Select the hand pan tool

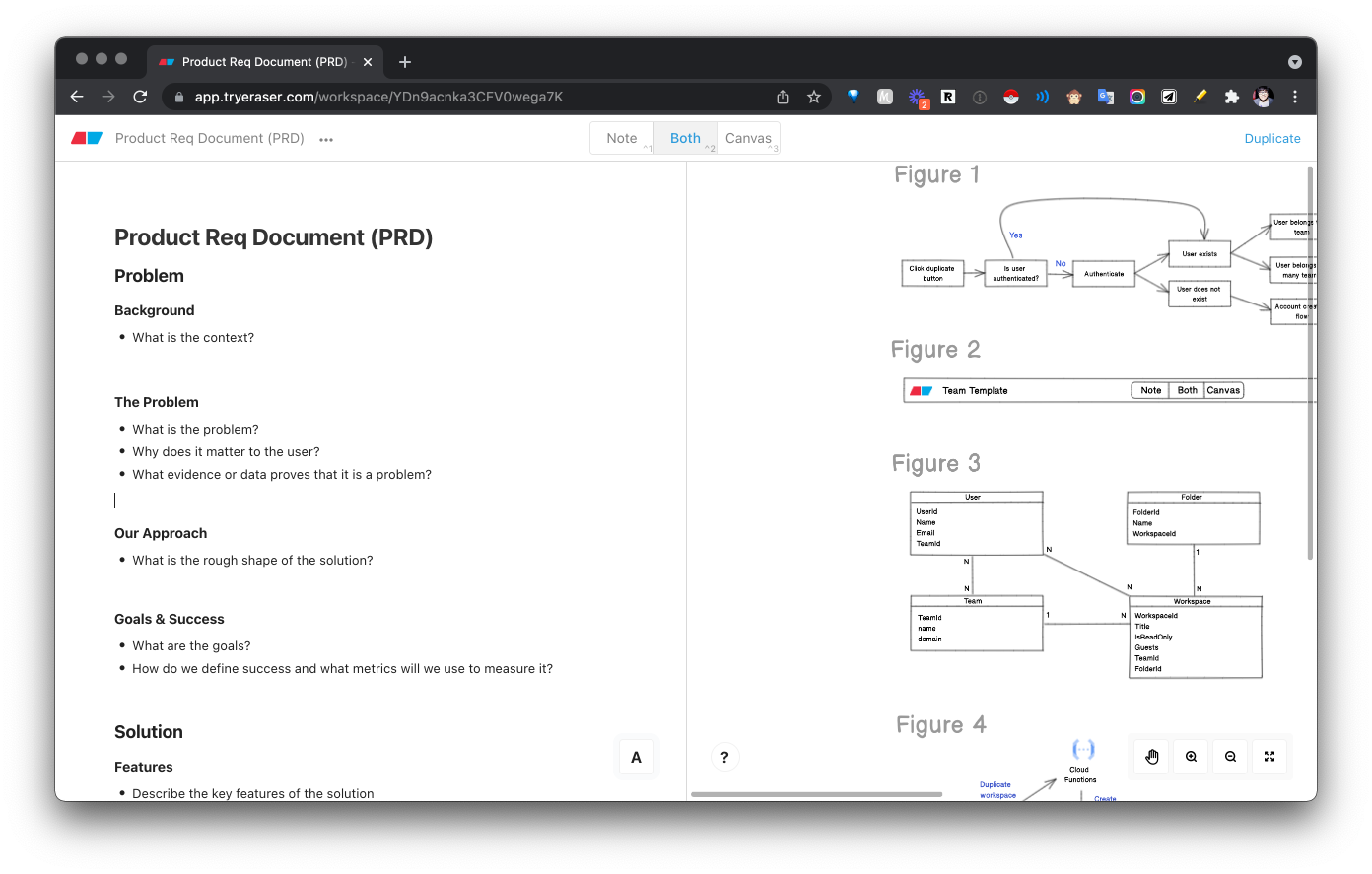1152,757
